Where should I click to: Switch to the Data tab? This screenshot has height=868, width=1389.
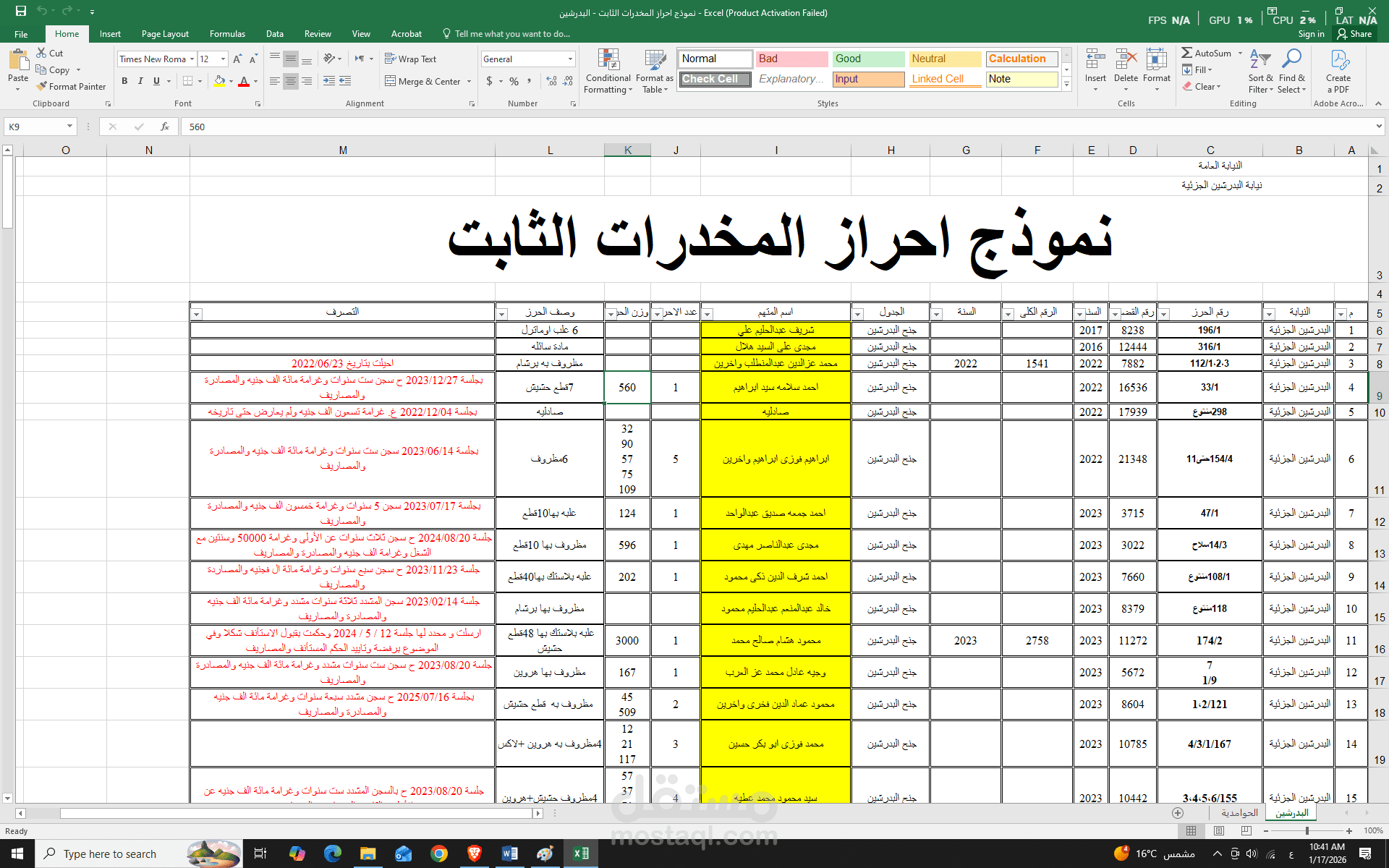point(274,34)
